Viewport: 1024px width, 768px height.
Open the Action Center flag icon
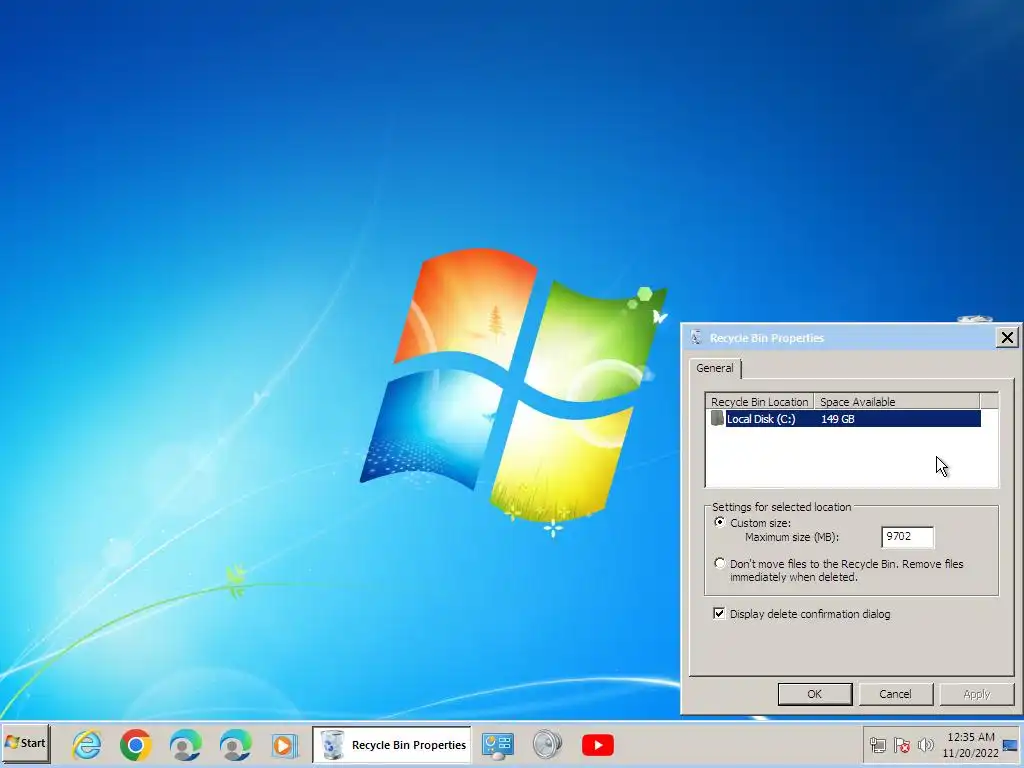pyautogui.click(x=902, y=745)
